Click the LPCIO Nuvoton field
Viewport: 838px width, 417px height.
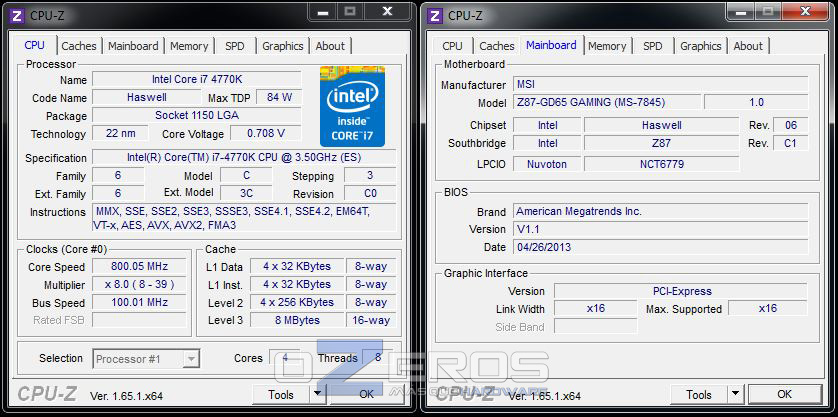pos(547,164)
